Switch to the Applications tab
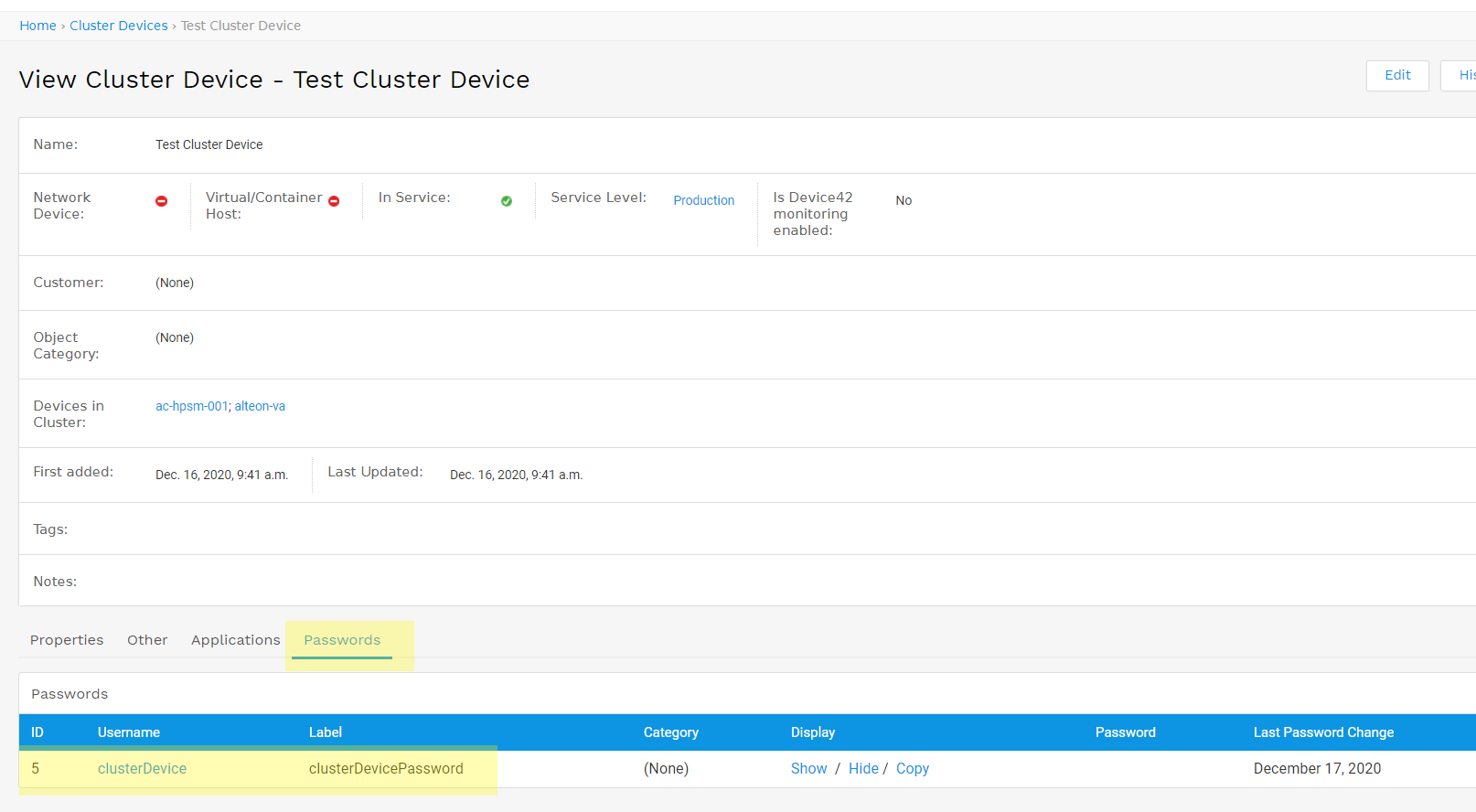1476x812 pixels. pos(235,640)
